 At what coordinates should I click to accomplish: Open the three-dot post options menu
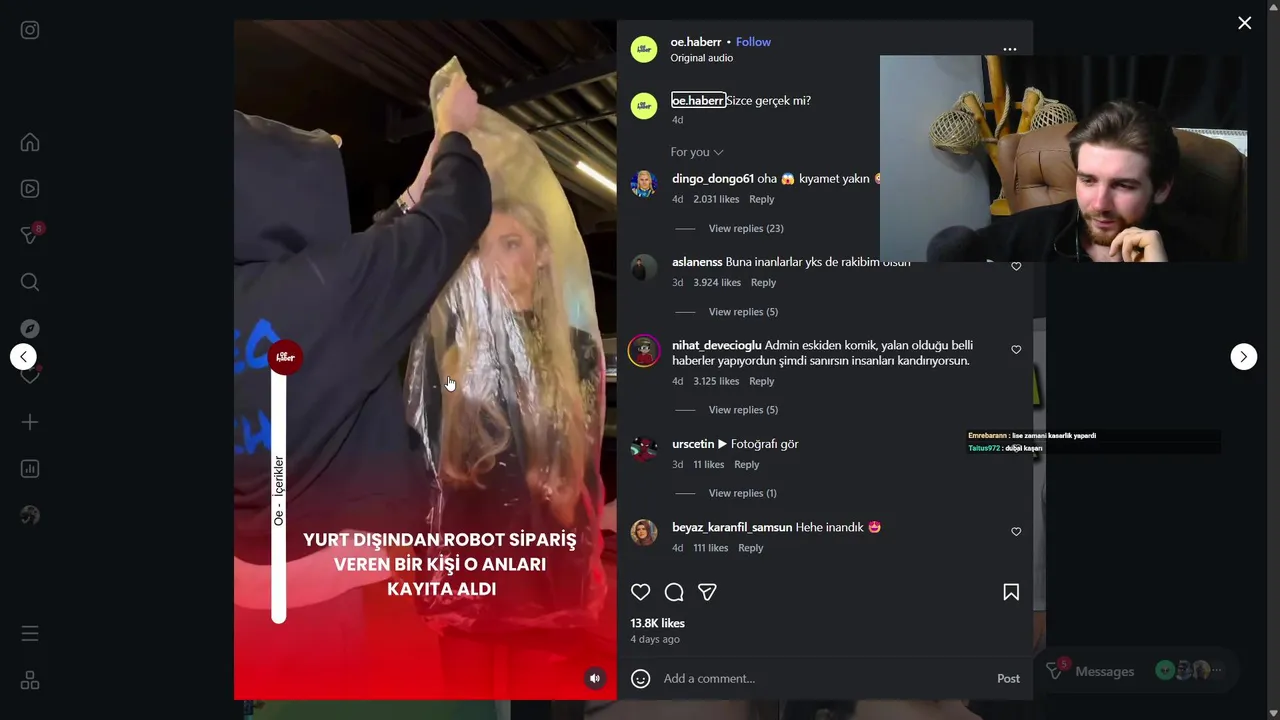pyautogui.click(x=1010, y=49)
